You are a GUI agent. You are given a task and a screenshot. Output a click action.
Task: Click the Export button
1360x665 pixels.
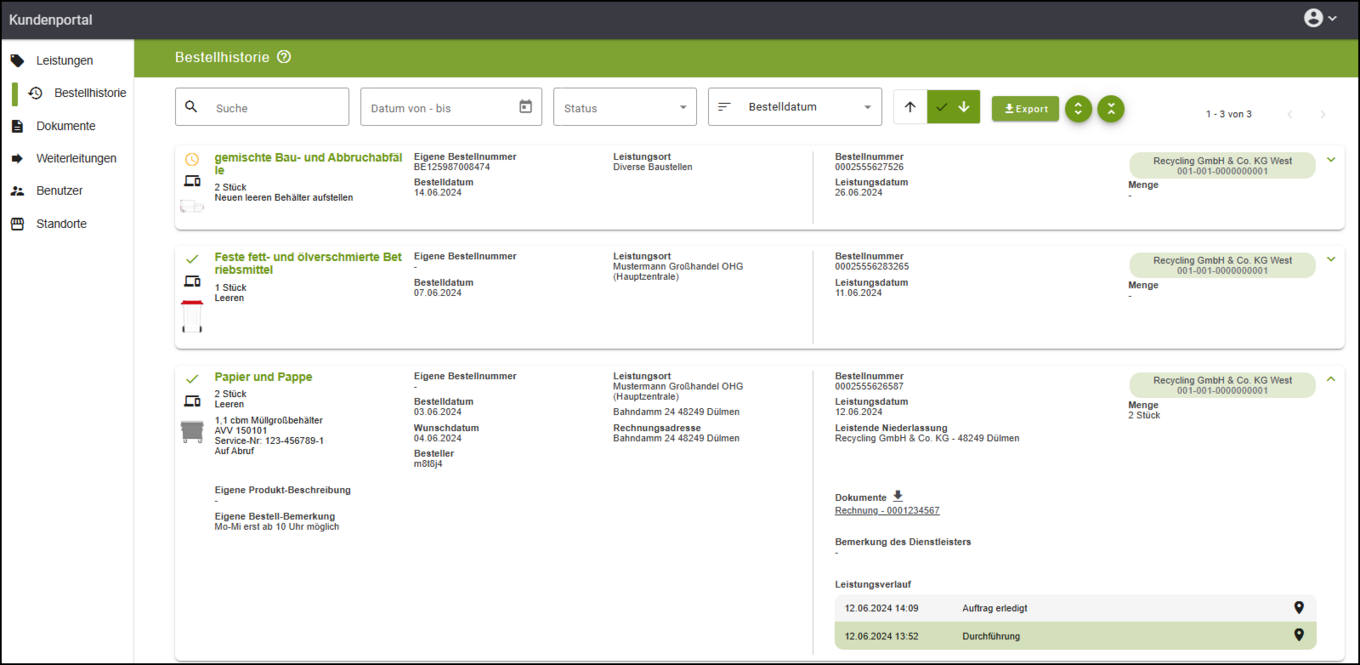coord(1025,108)
